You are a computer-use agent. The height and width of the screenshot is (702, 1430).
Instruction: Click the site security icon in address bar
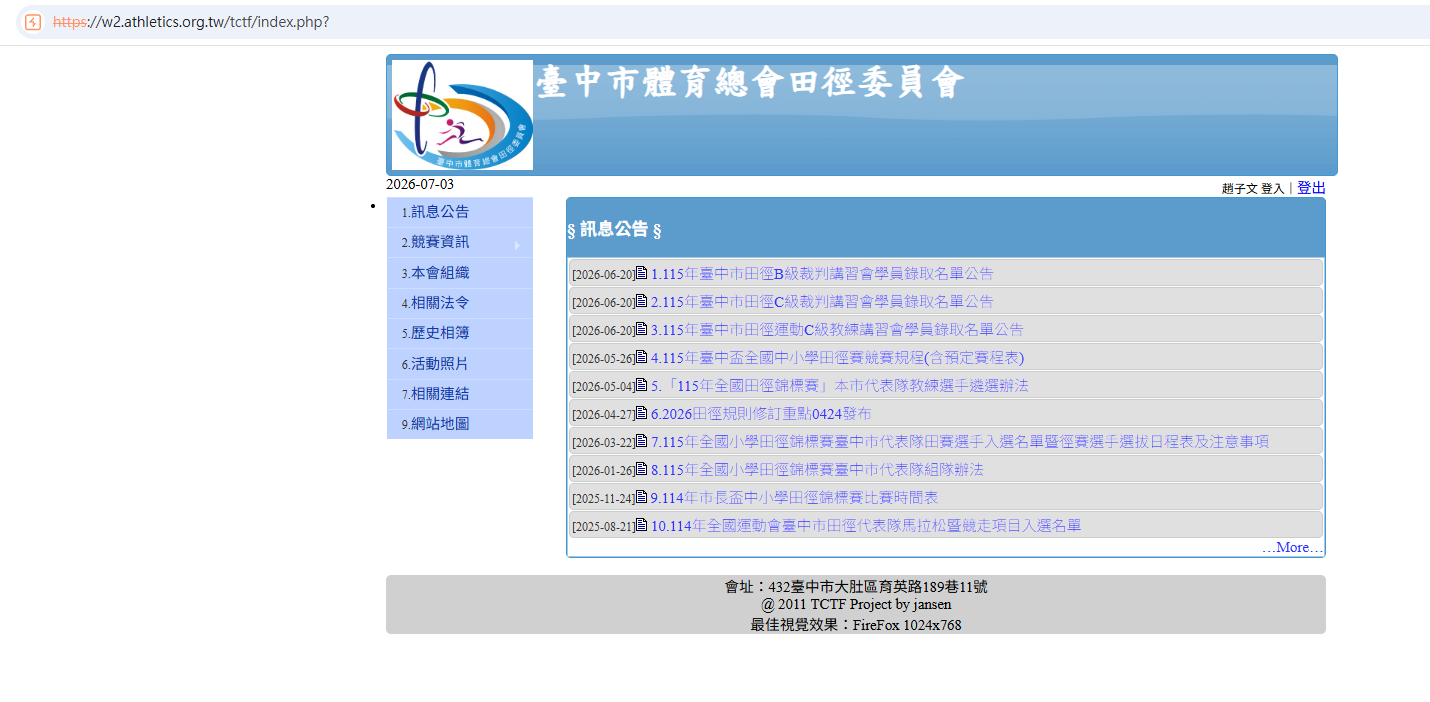coord(33,22)
